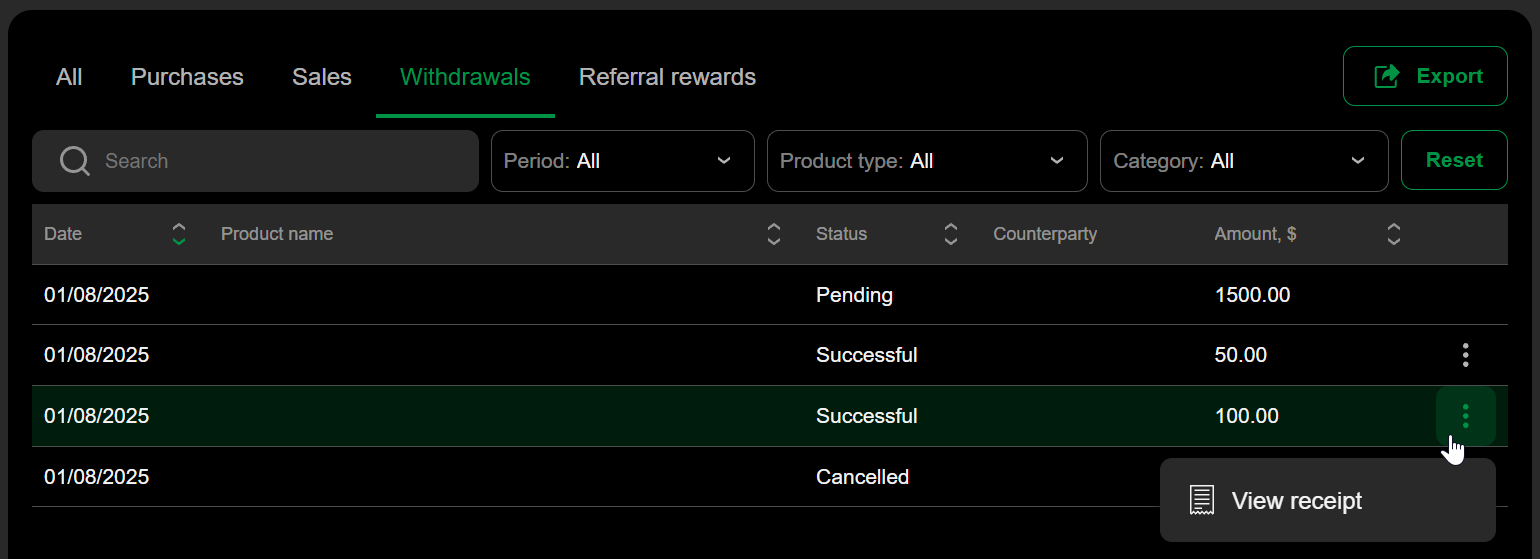Open three-dot menu for 50.00 withdrawal
This screenshot has height=559, width=1540.
pyautogui.click(x=1465, y=355)
